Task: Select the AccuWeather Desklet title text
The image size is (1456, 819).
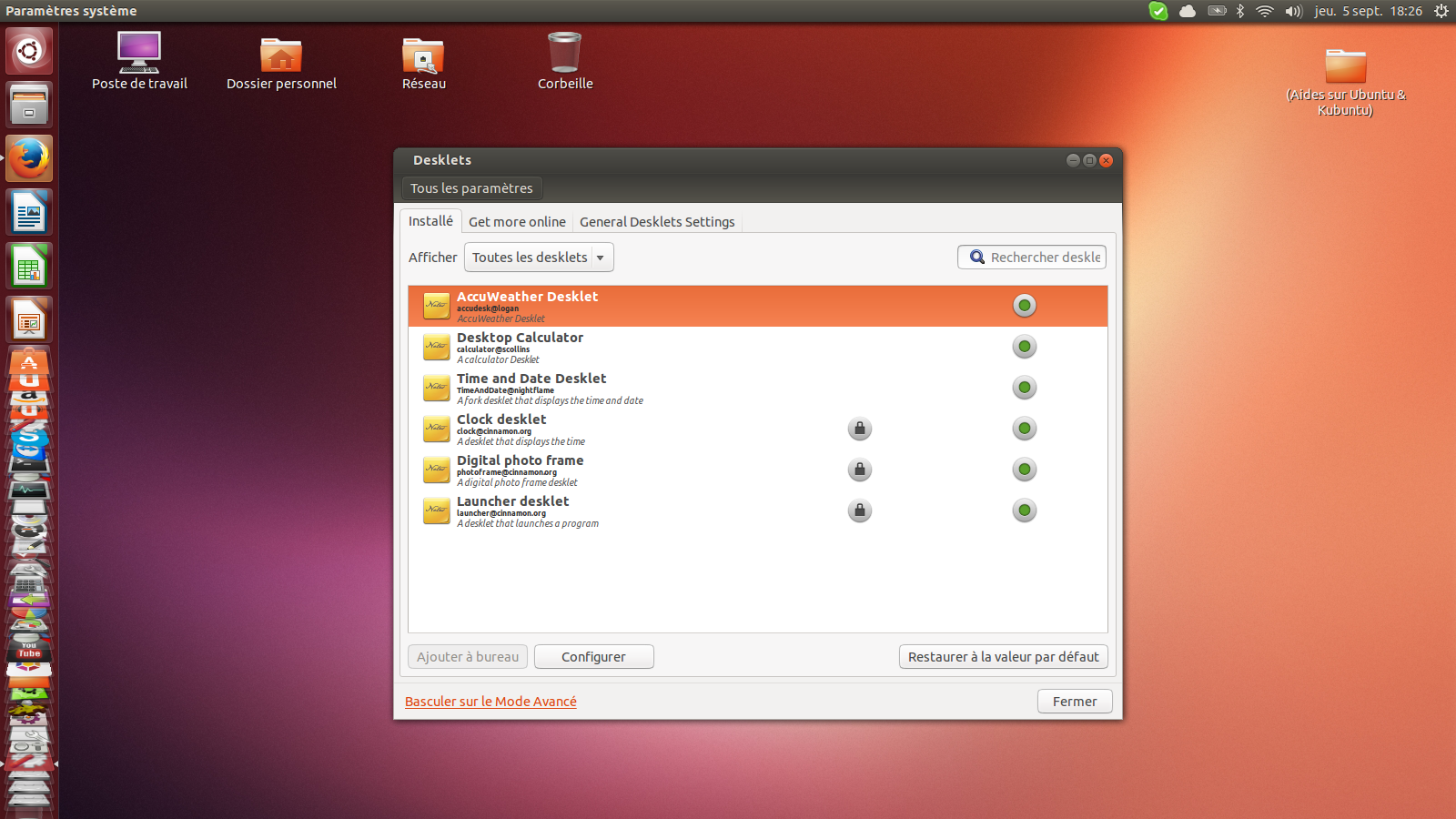Action: 527,297
